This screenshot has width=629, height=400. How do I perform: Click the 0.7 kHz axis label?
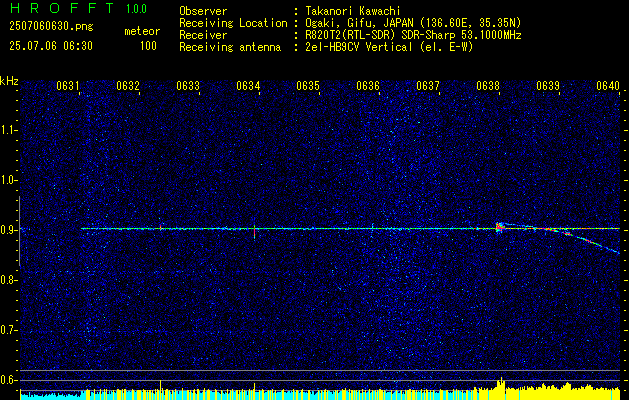9,330
